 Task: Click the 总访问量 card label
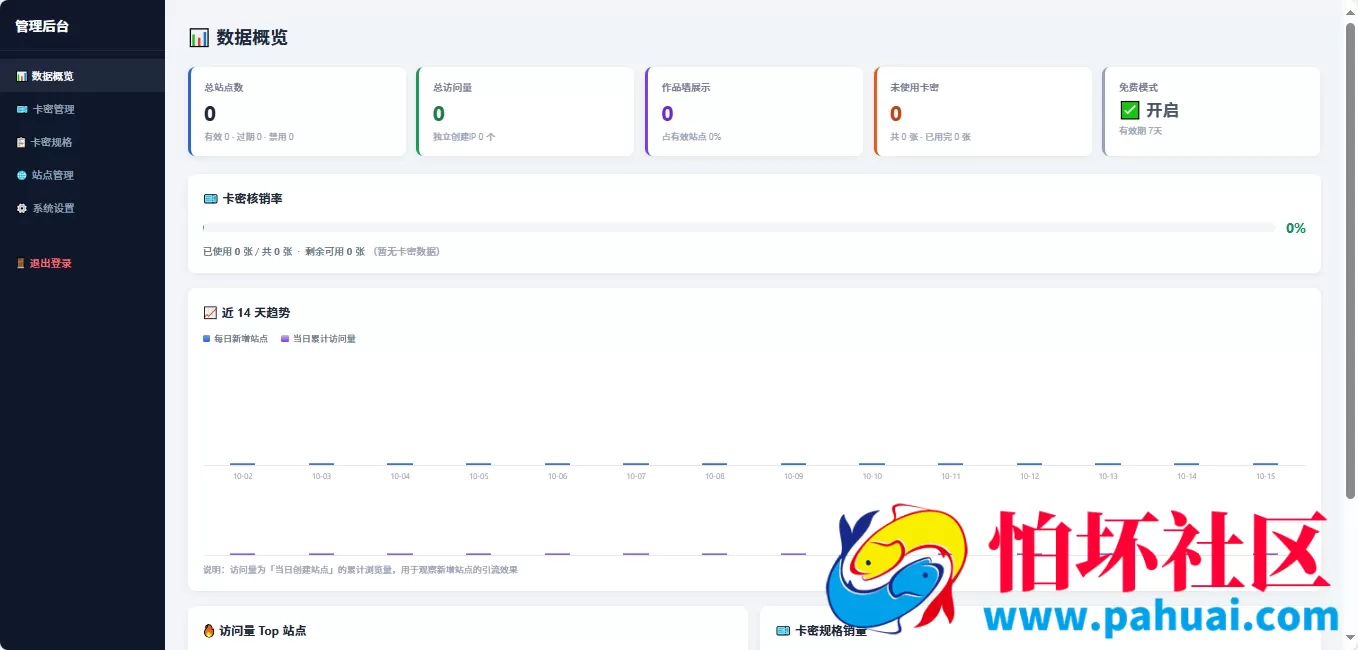453,88
